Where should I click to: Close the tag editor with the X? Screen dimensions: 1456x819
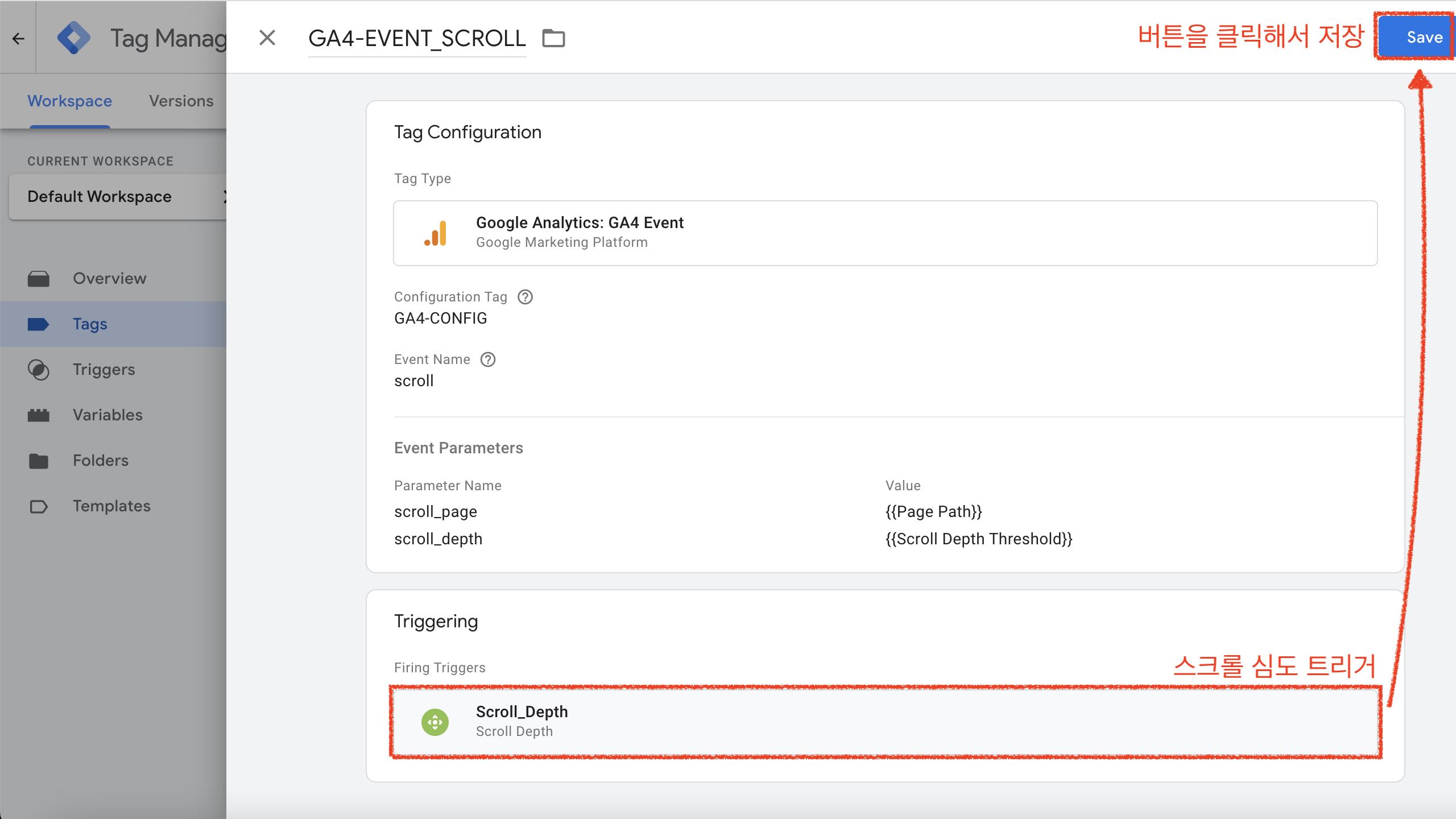click(267, 38)
